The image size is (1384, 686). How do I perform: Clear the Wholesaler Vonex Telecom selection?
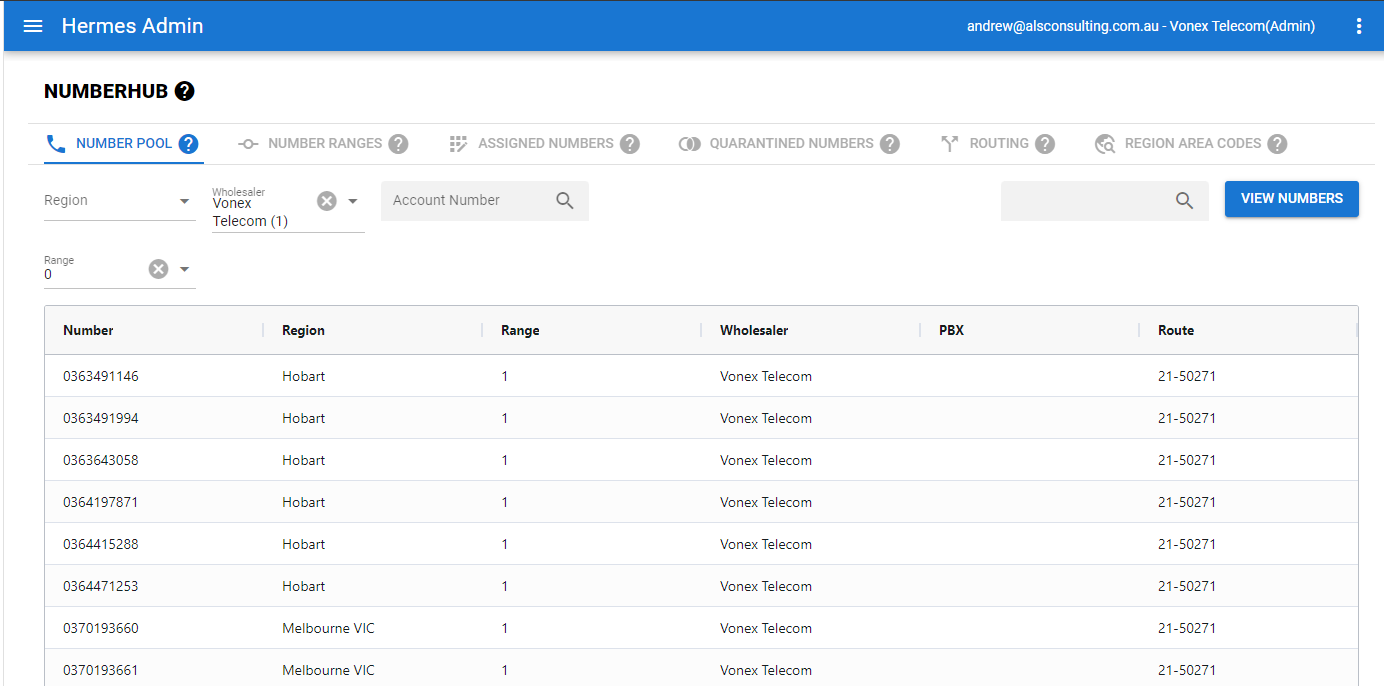327,201
